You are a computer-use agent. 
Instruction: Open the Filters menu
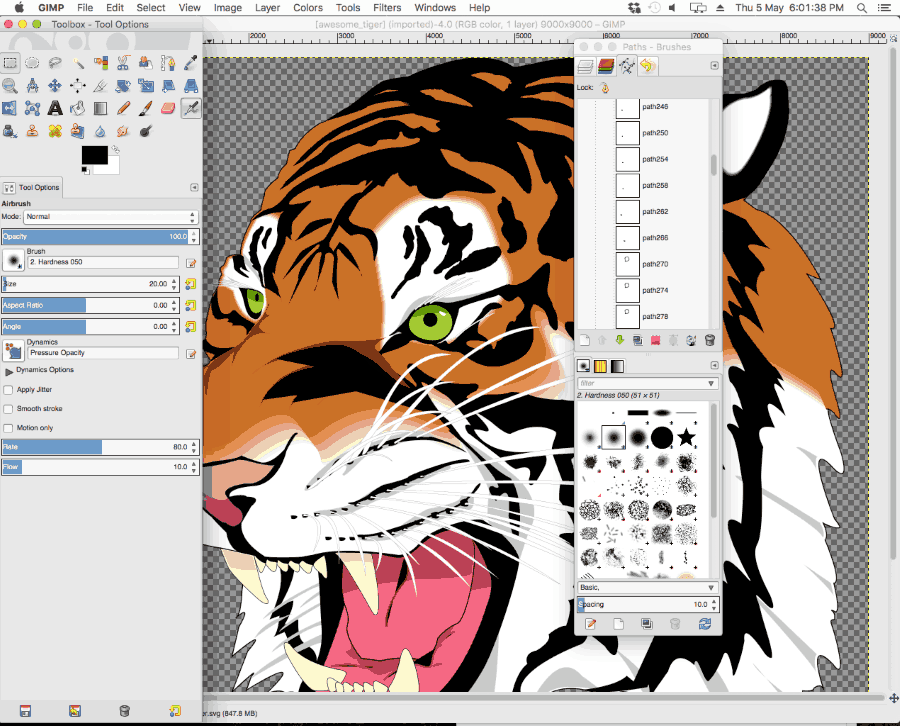point(387,8)
